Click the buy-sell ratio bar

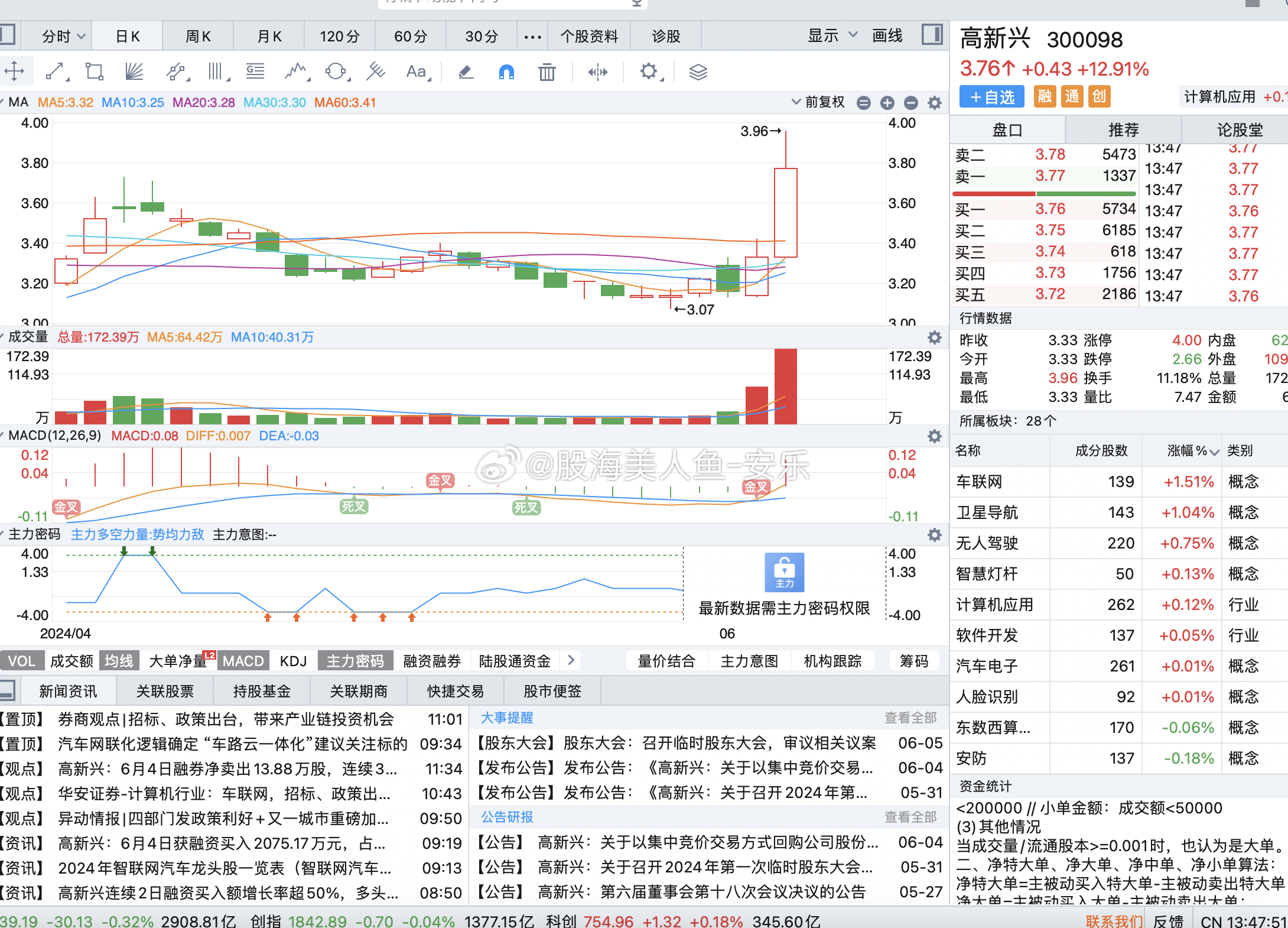[1044, 193]
